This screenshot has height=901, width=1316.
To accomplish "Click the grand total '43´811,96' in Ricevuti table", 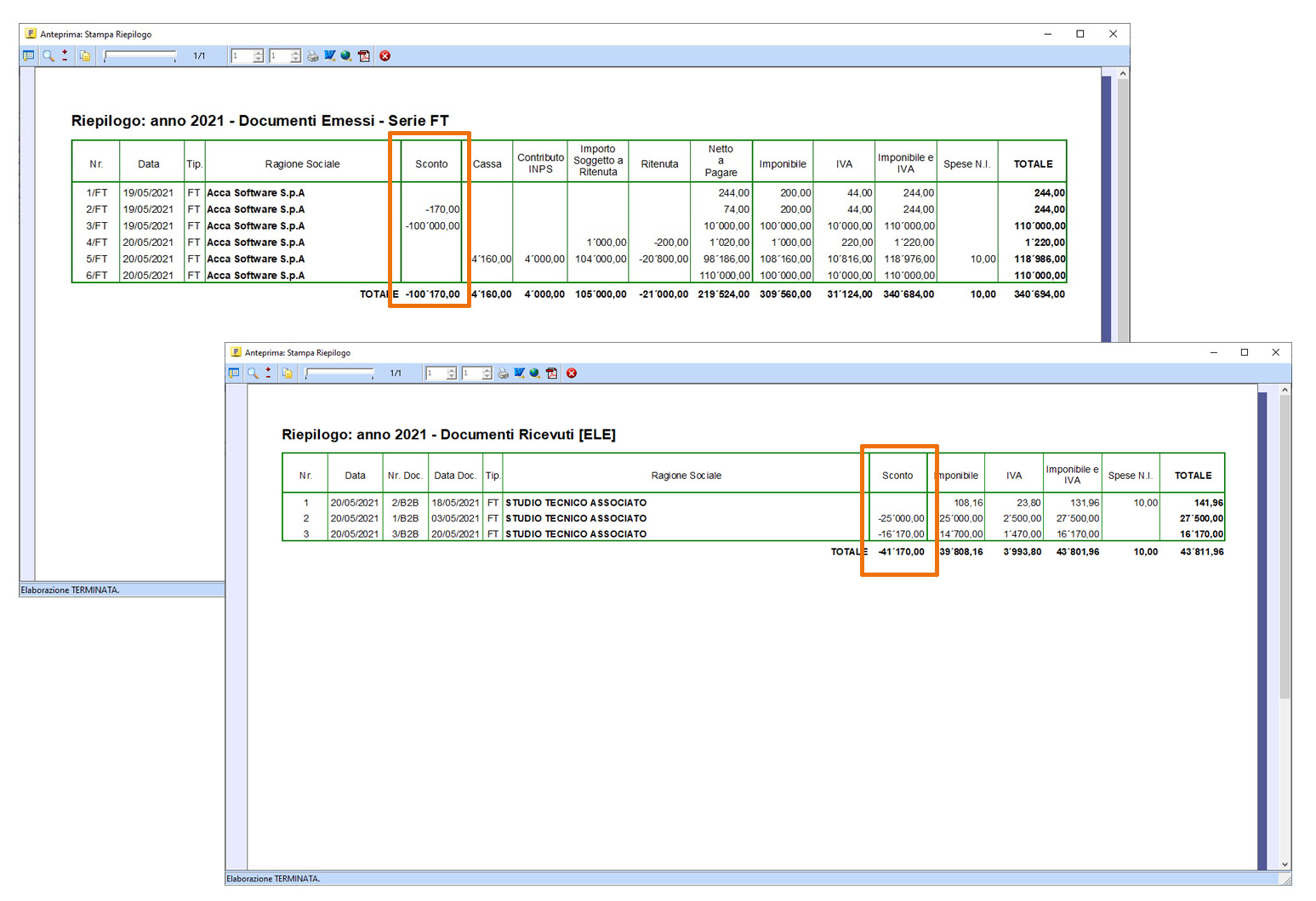I will 1202,552.
